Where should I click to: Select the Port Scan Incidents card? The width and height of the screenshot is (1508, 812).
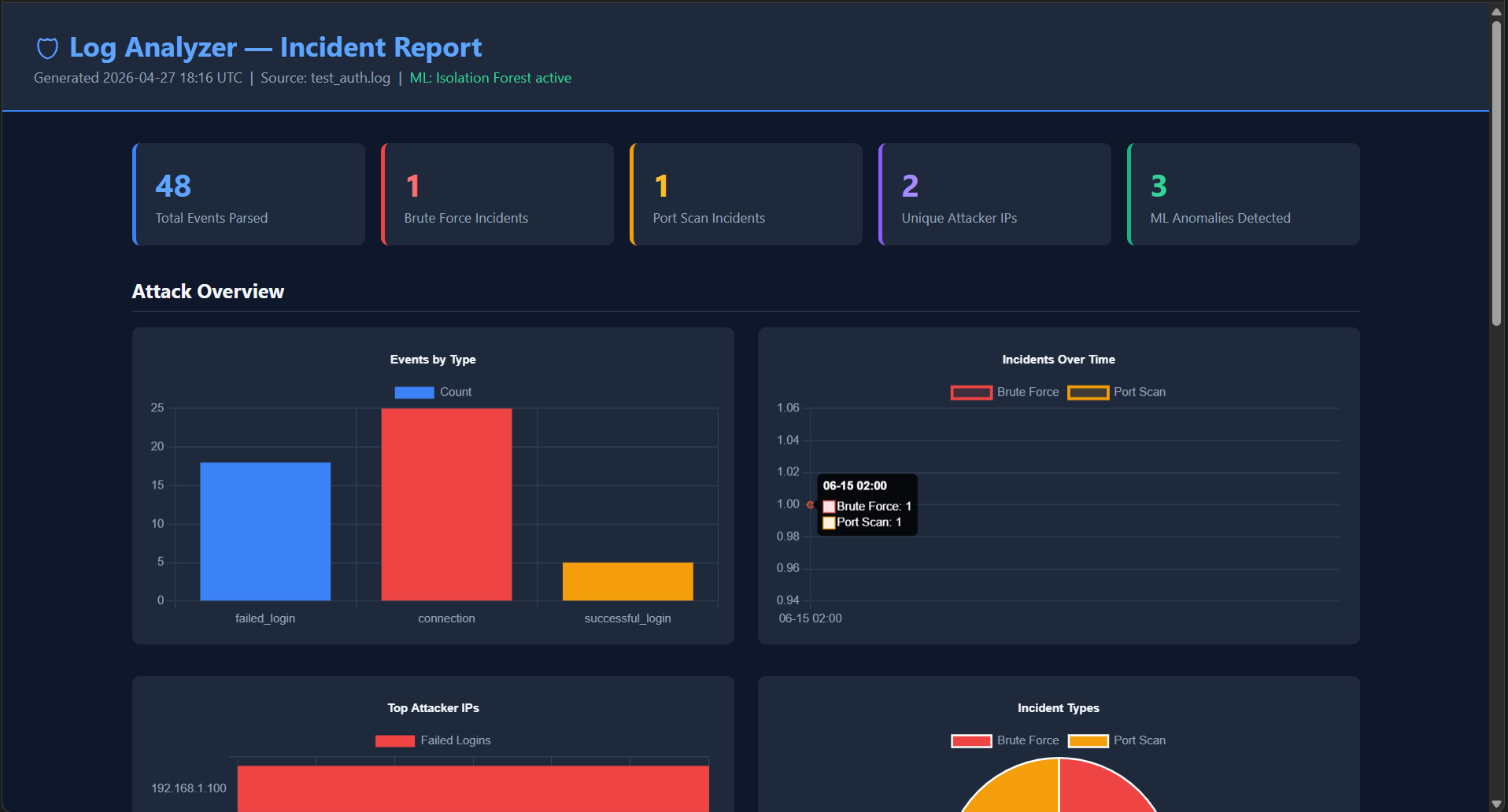coord(746,194)
